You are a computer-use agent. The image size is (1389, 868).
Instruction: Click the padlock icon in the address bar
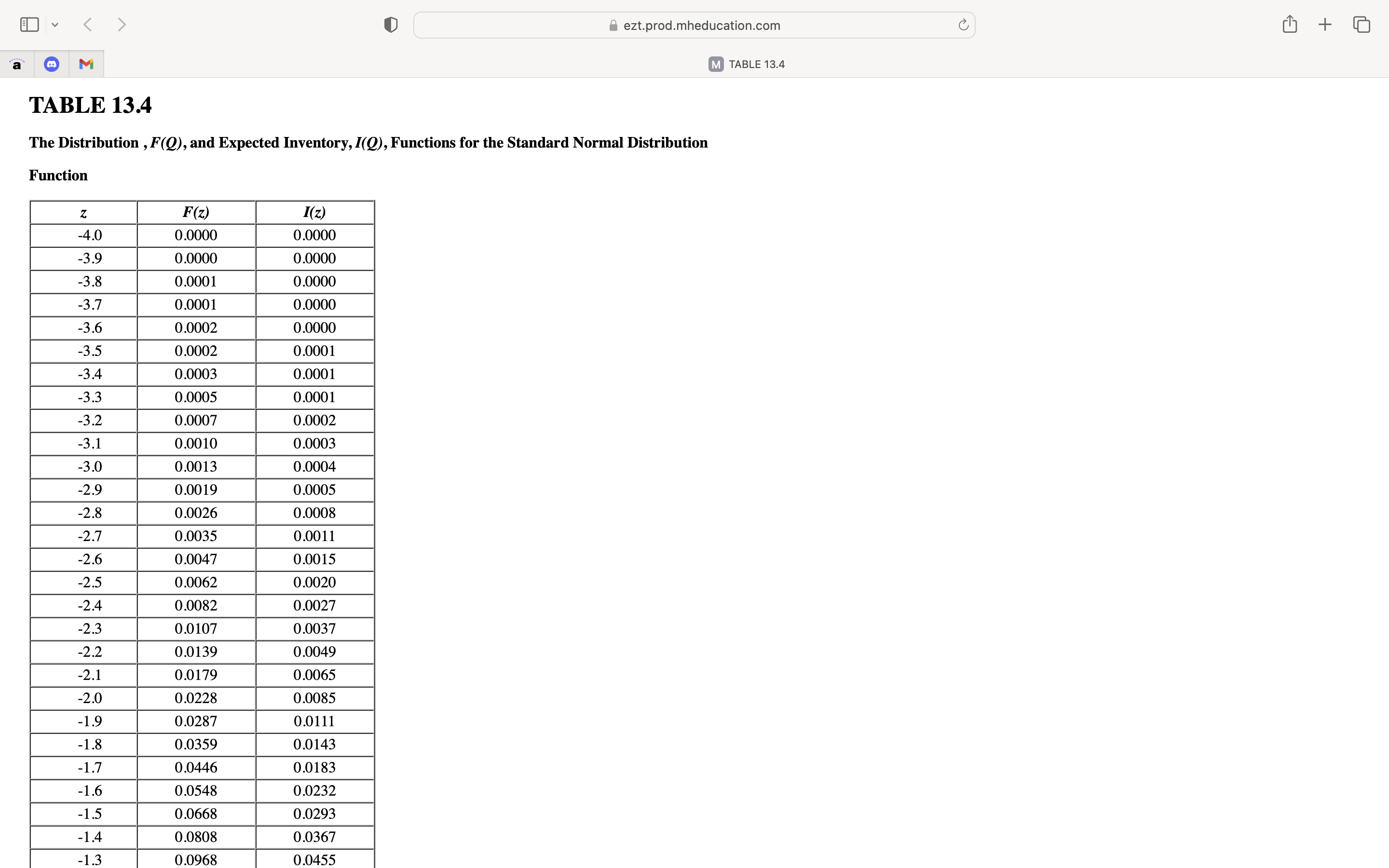[612, 25]
